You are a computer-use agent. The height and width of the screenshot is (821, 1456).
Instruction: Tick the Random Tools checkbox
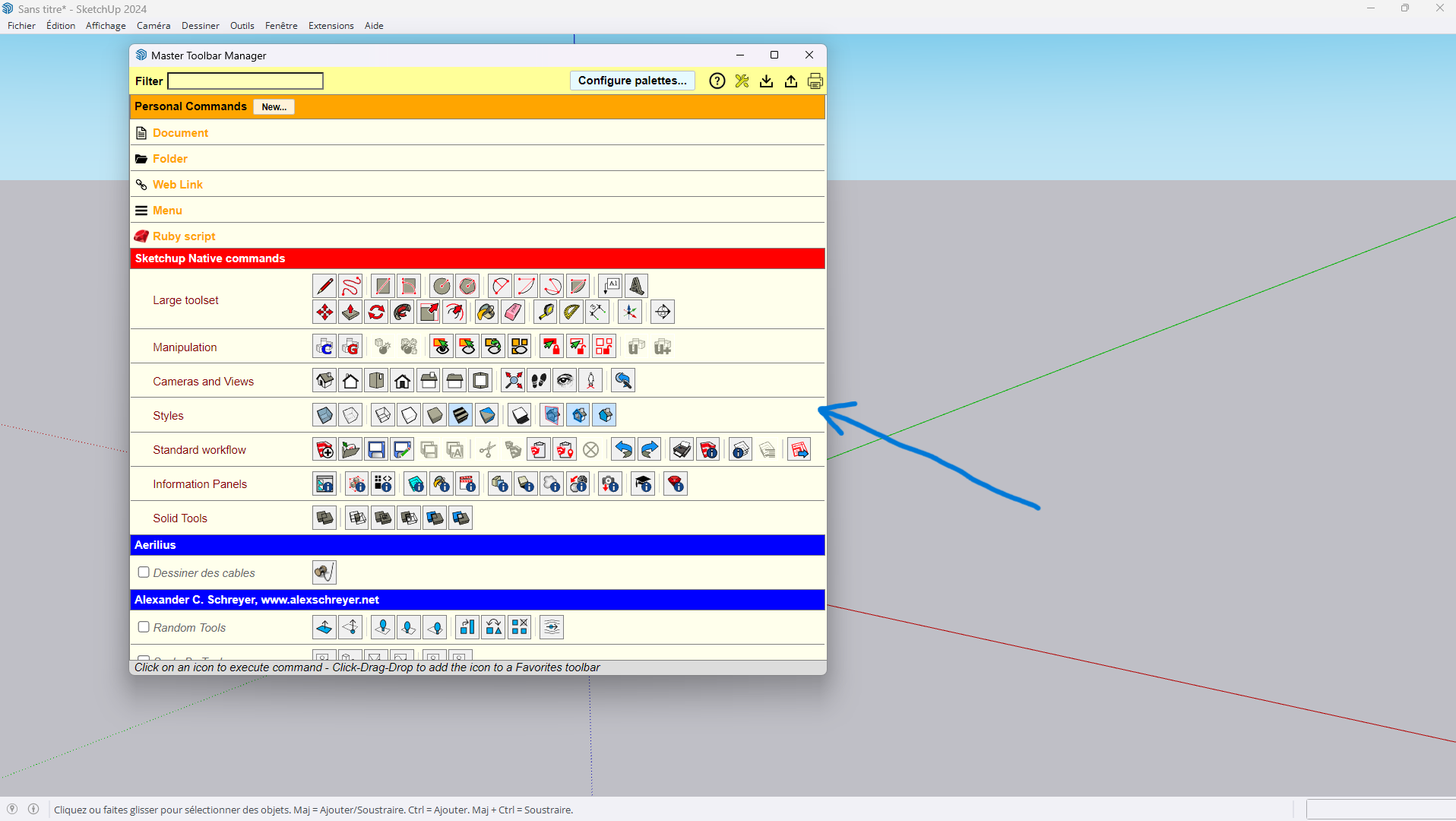click(x=144, y=627)
